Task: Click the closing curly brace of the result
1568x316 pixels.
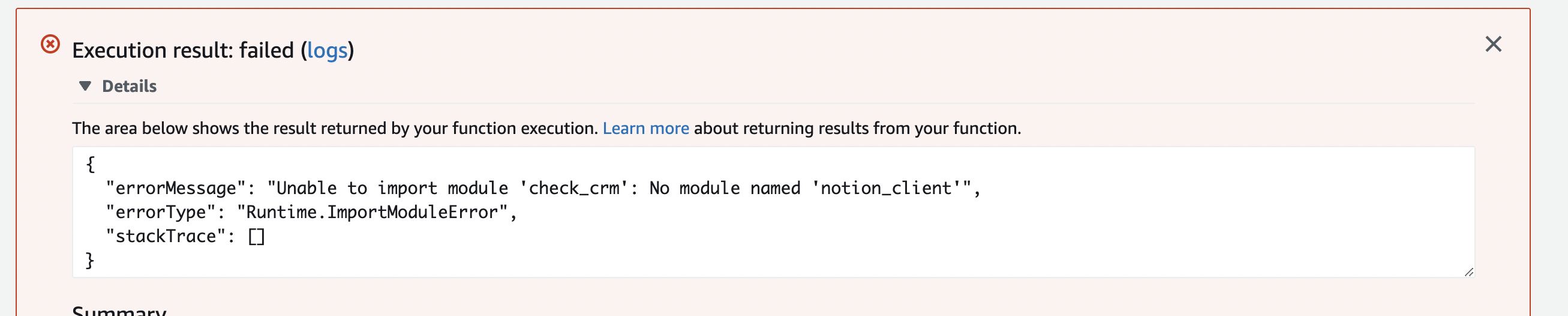Action: click(x=89, y=261)
